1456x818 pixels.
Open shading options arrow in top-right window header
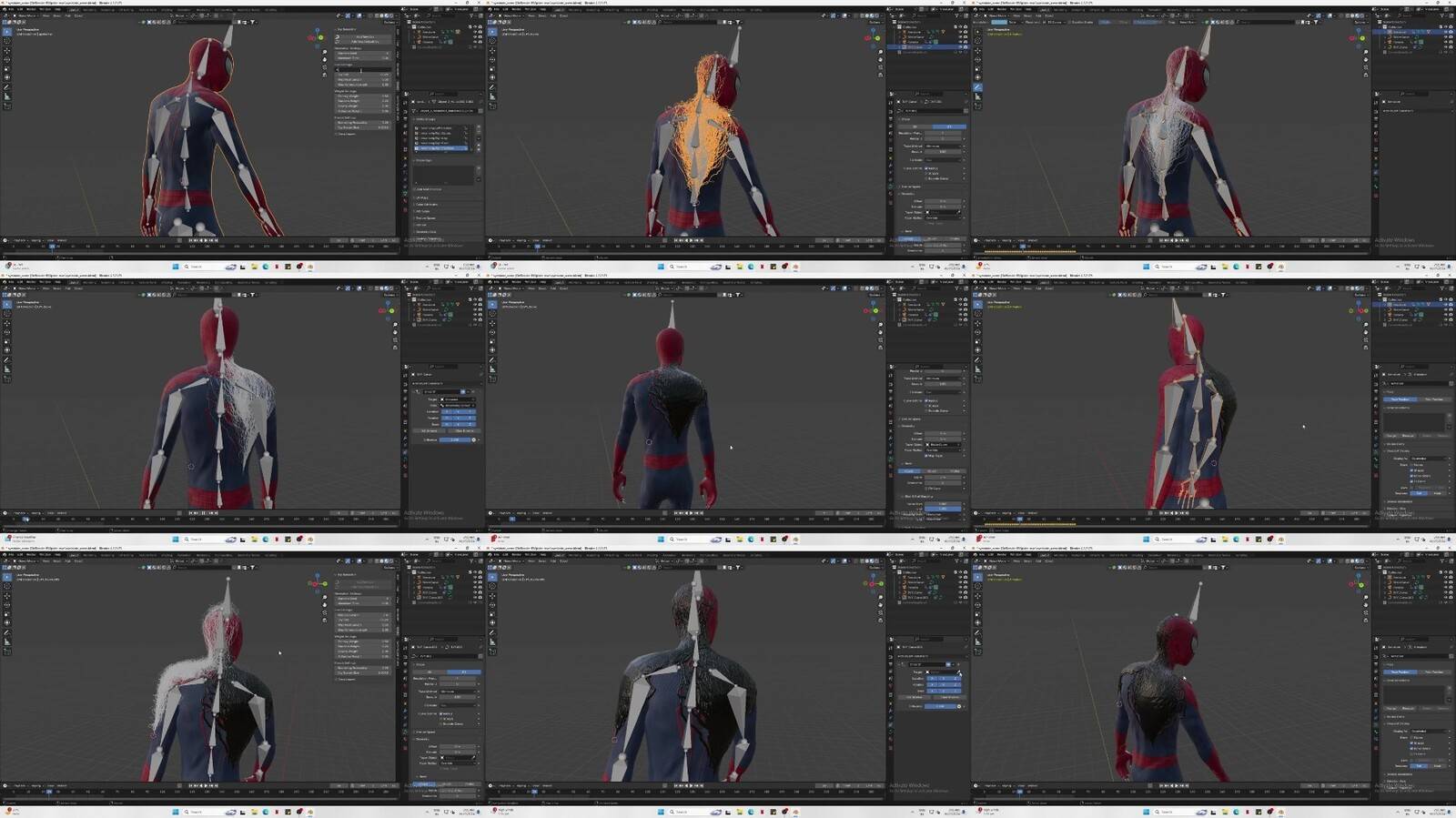[x=1367, y=15]
